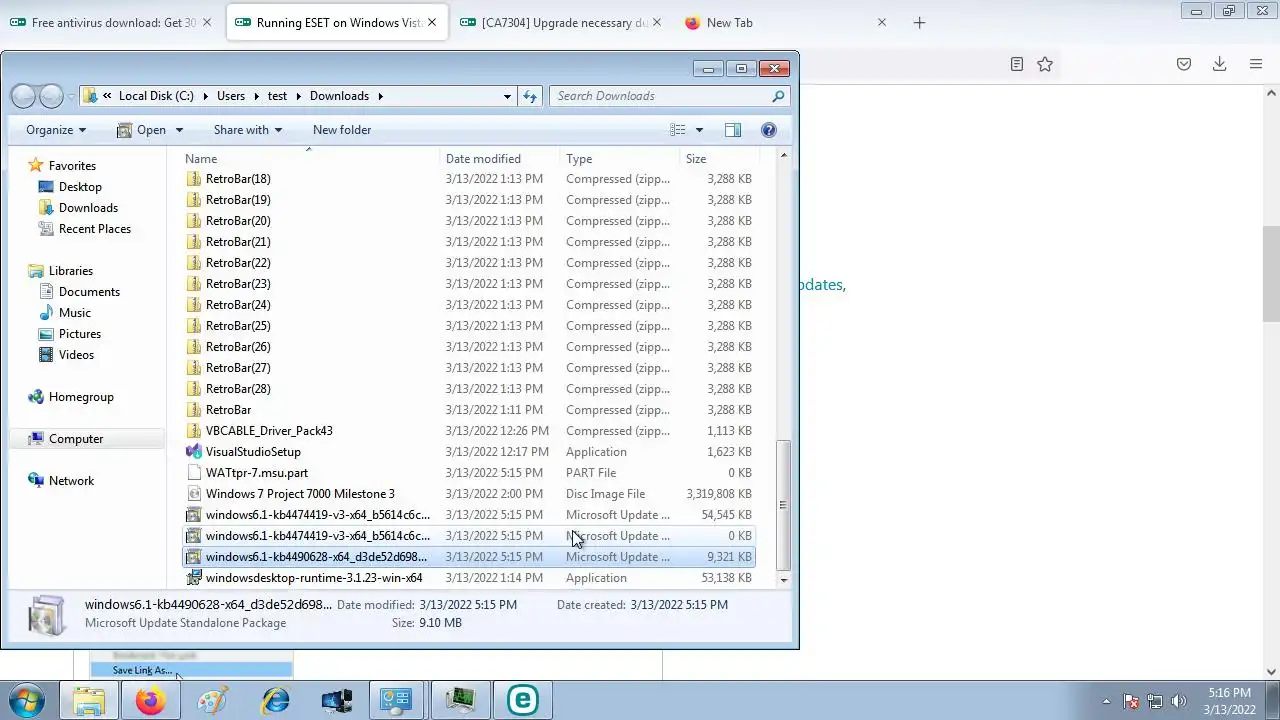Select Homegroup in navigation pane
Screen dimensions: 1280x720
(81, 397)
